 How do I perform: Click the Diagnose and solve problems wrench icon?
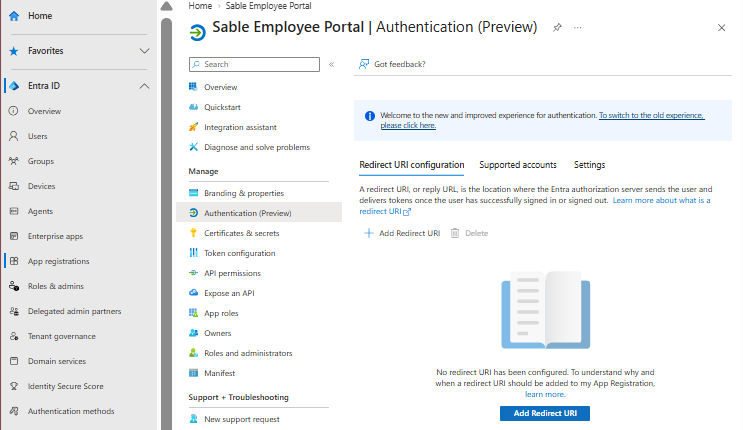click(193, 147)
